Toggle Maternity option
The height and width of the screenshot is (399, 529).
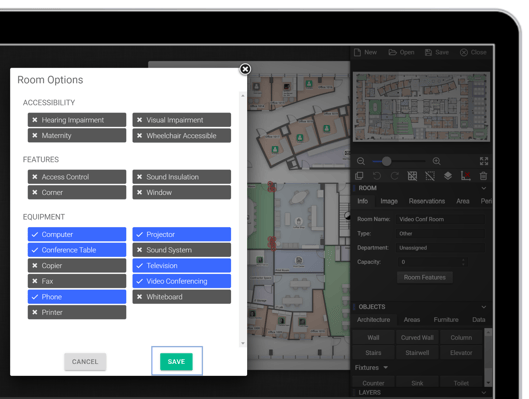(x=77, y=136)
